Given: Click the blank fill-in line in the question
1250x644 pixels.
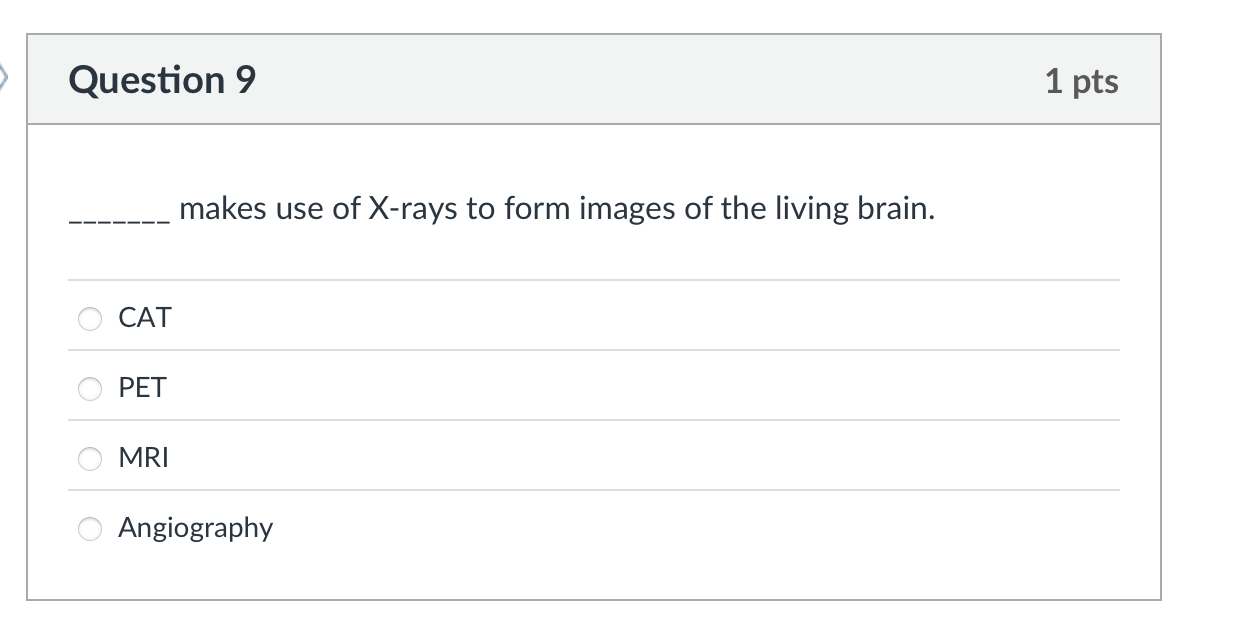Looking at the screenshot, I should point(116,214).
